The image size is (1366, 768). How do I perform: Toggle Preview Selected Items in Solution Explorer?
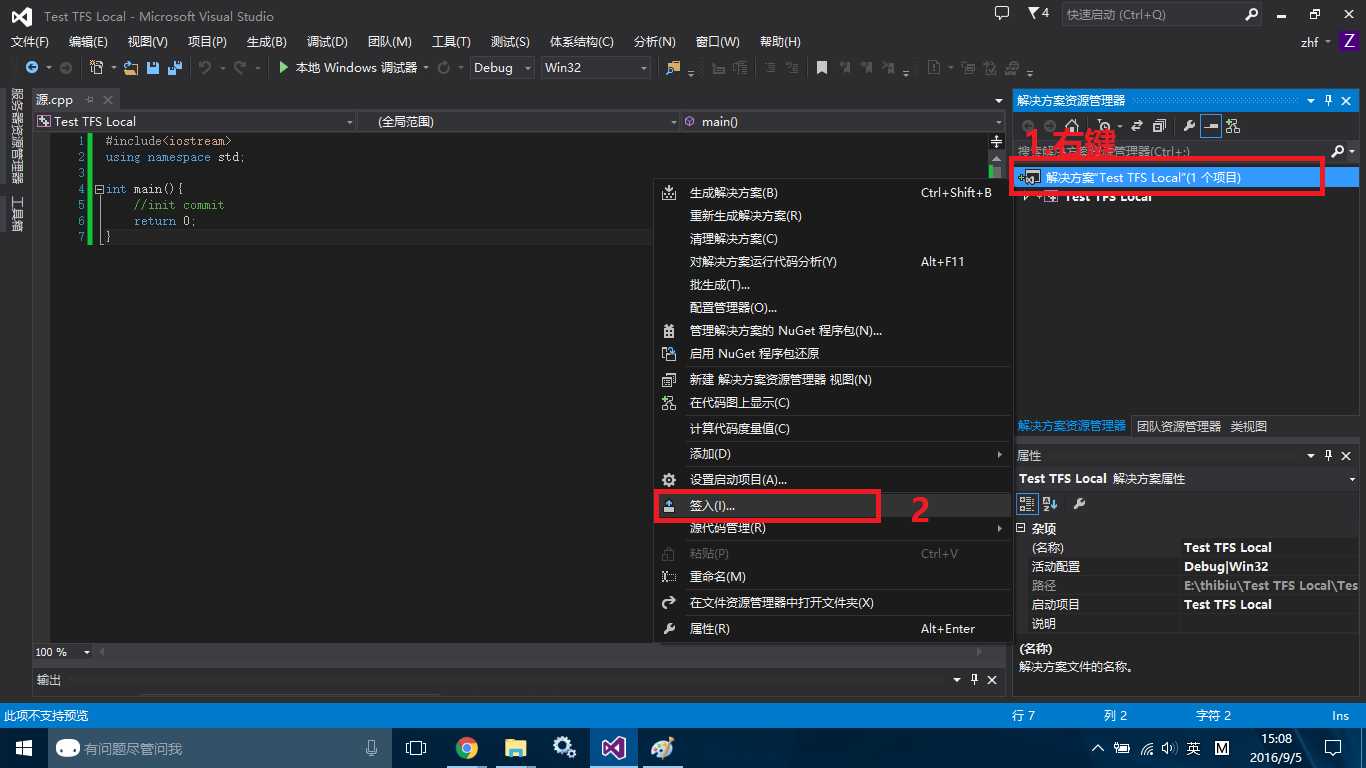pos(1211,126)
